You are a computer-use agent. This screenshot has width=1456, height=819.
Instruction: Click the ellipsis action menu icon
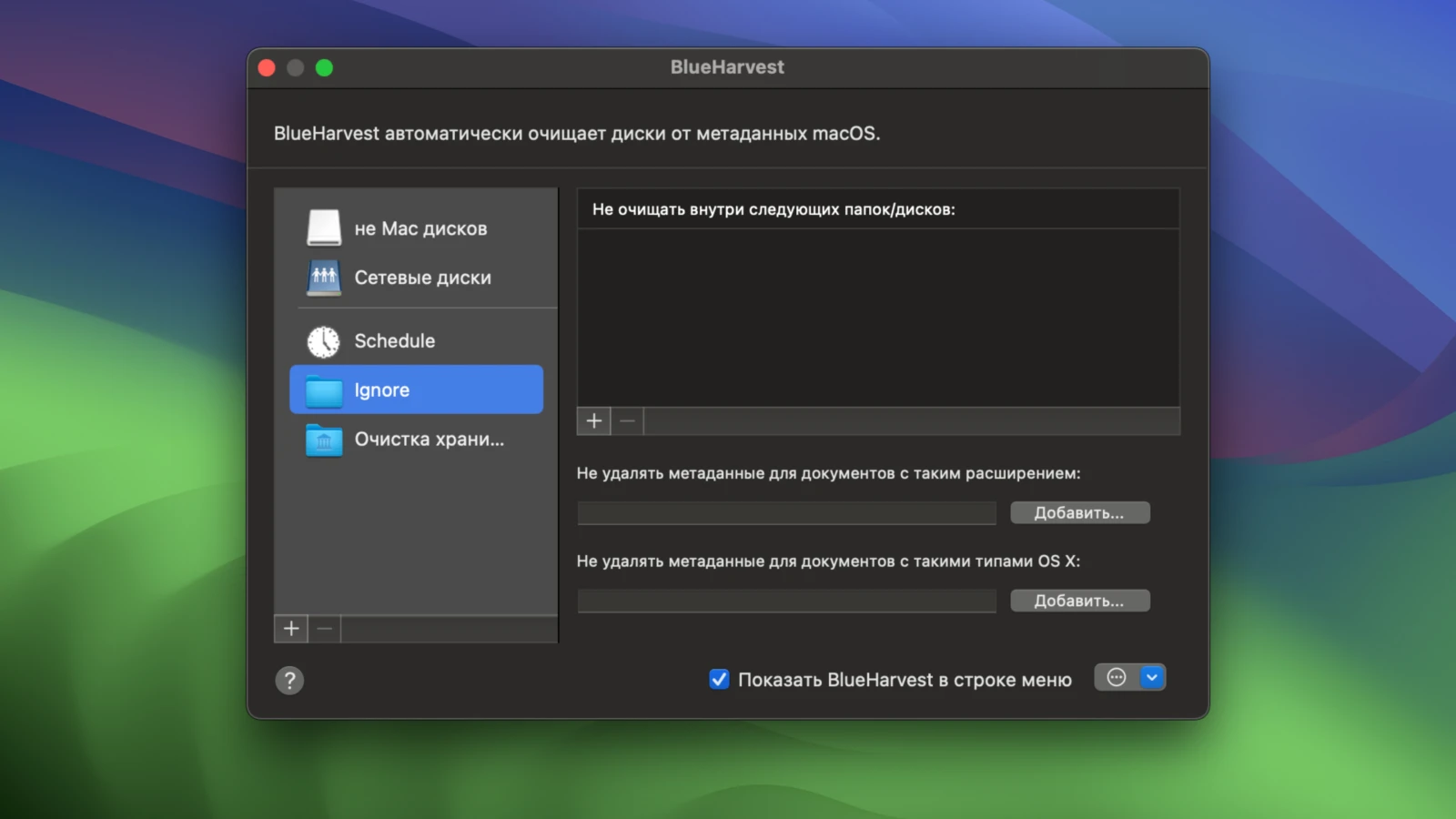pyautogui.click(x=1116, y=677)
